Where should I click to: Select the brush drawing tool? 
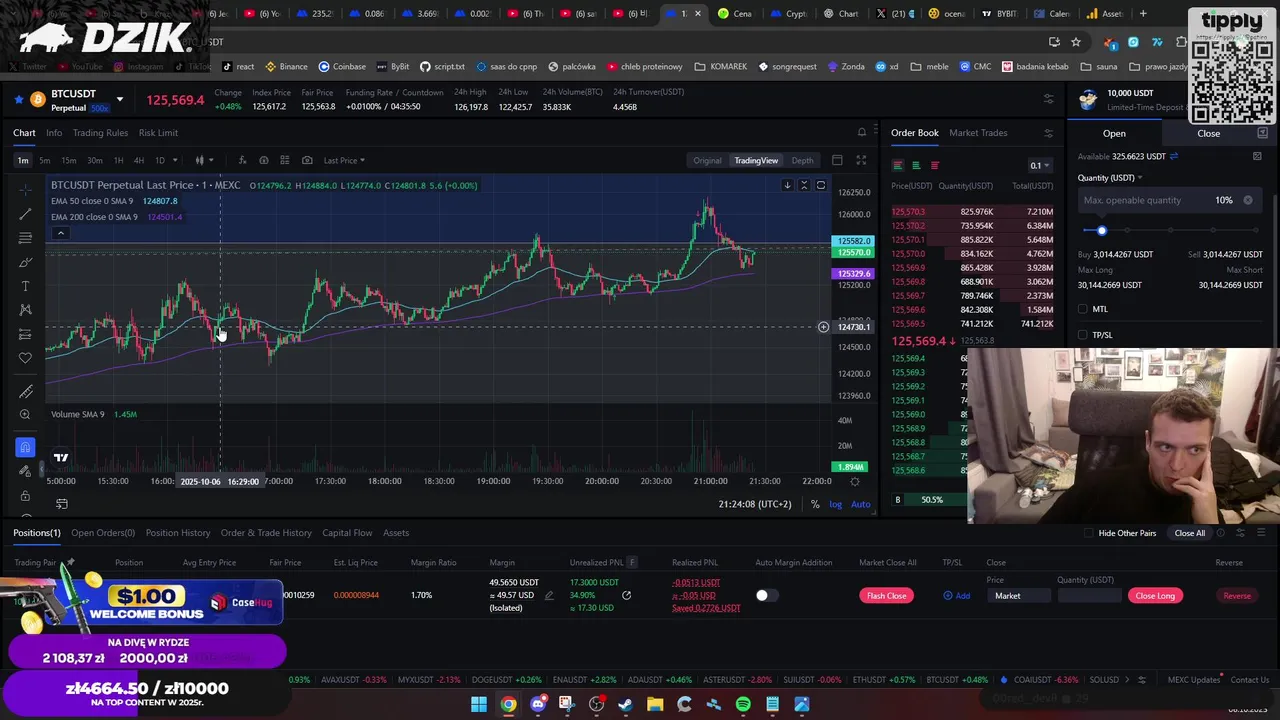(25, 262)
